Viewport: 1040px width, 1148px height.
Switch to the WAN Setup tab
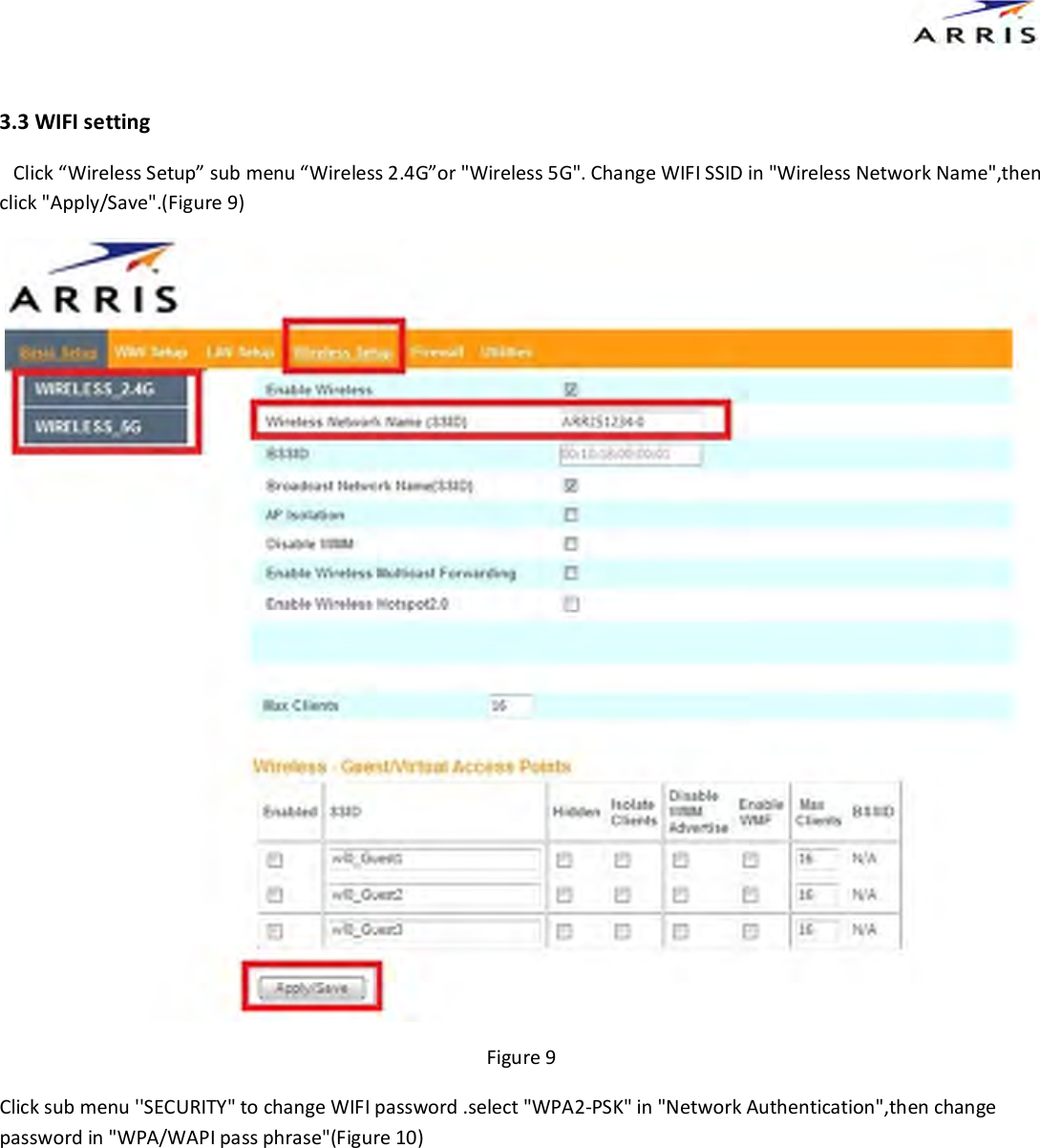tap(151, 350)
